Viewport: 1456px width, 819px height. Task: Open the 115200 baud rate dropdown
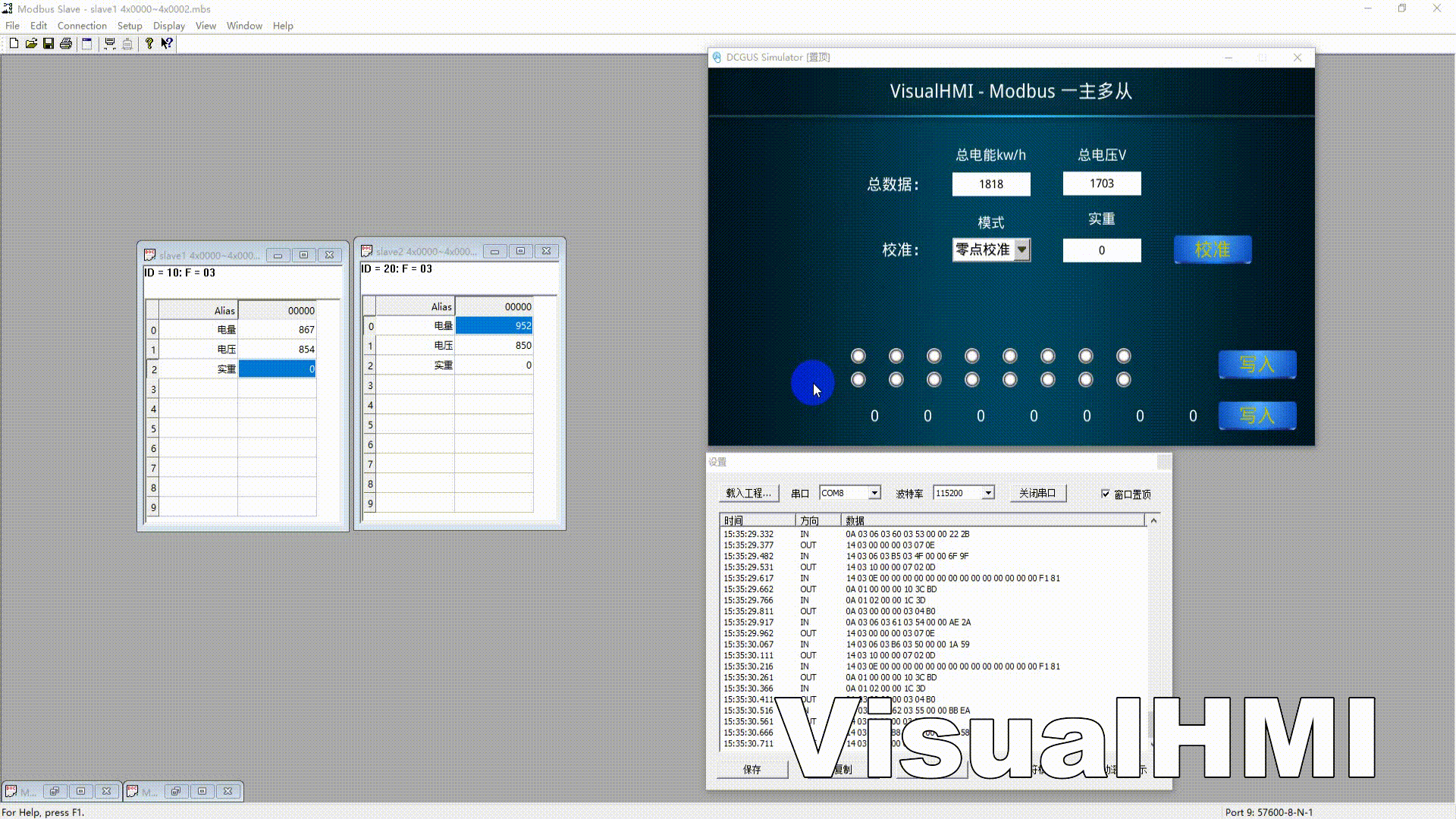(x=988, y=493)
